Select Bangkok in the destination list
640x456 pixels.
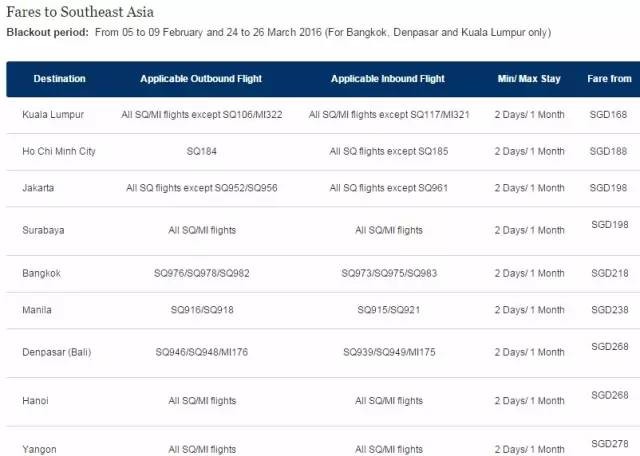[40, 273]
